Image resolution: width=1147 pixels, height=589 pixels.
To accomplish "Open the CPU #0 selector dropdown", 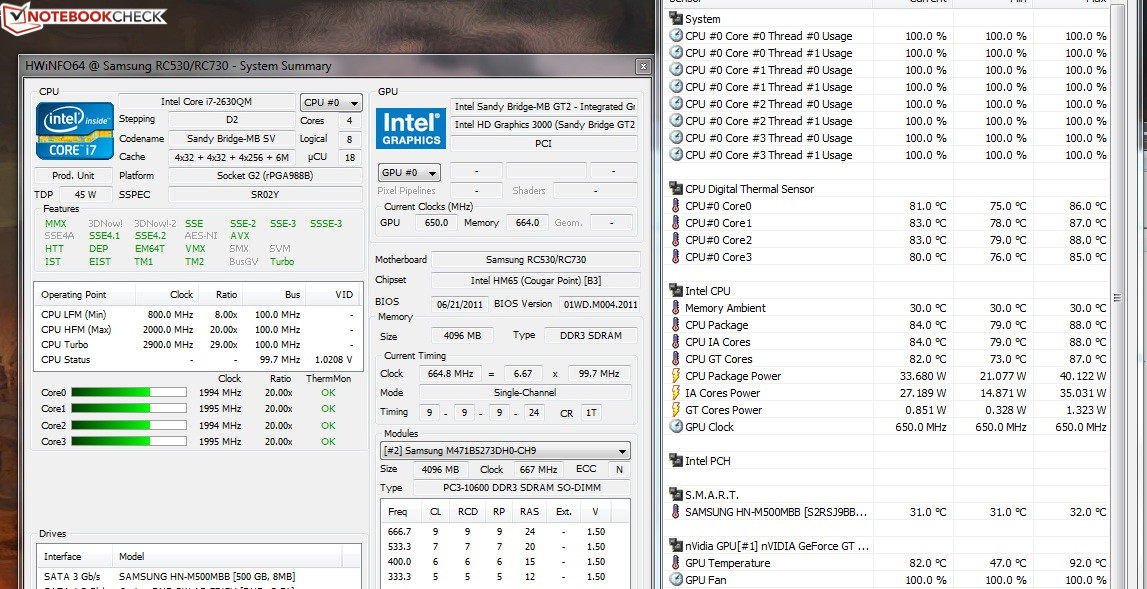I will 331,102.
